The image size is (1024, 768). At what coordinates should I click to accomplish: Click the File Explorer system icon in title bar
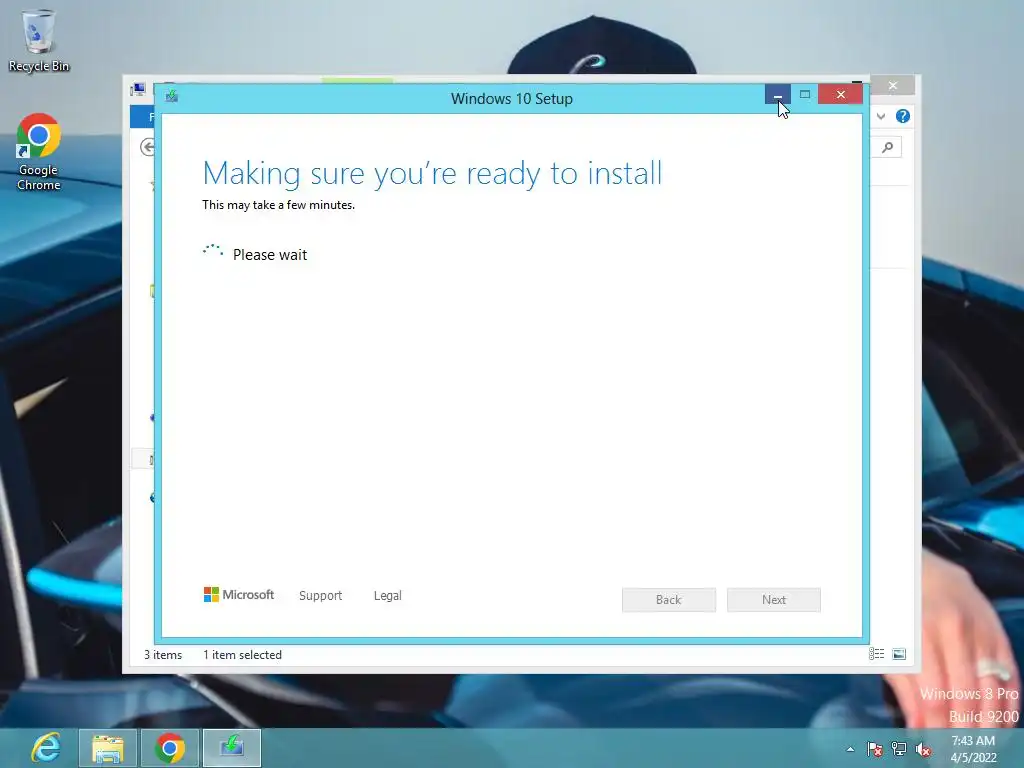138,89
